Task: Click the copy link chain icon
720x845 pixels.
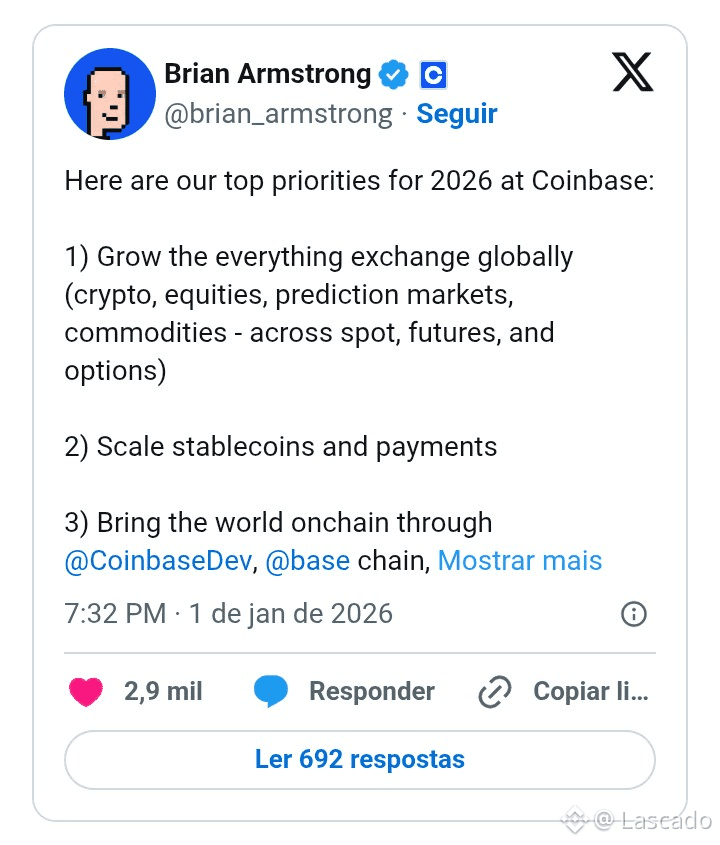Action: (495, 691)
